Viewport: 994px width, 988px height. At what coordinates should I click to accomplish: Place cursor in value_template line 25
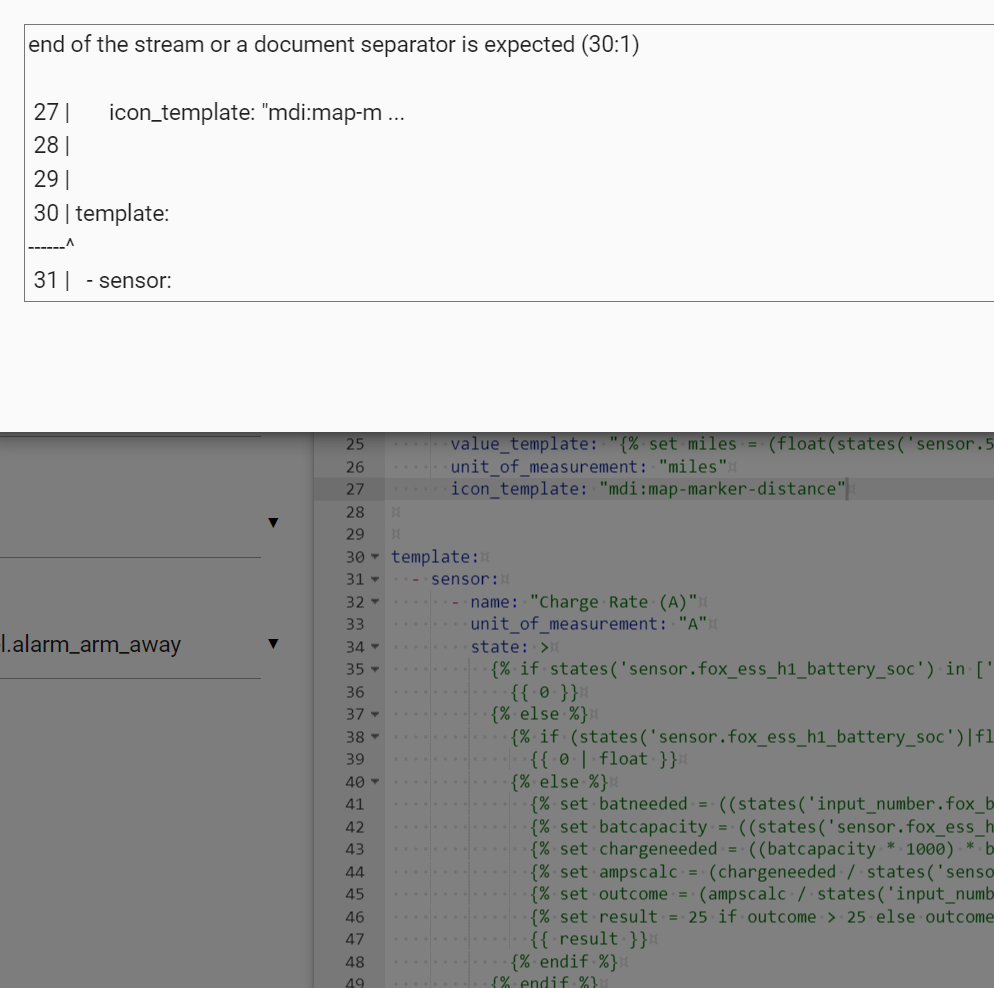coord(700,444)
